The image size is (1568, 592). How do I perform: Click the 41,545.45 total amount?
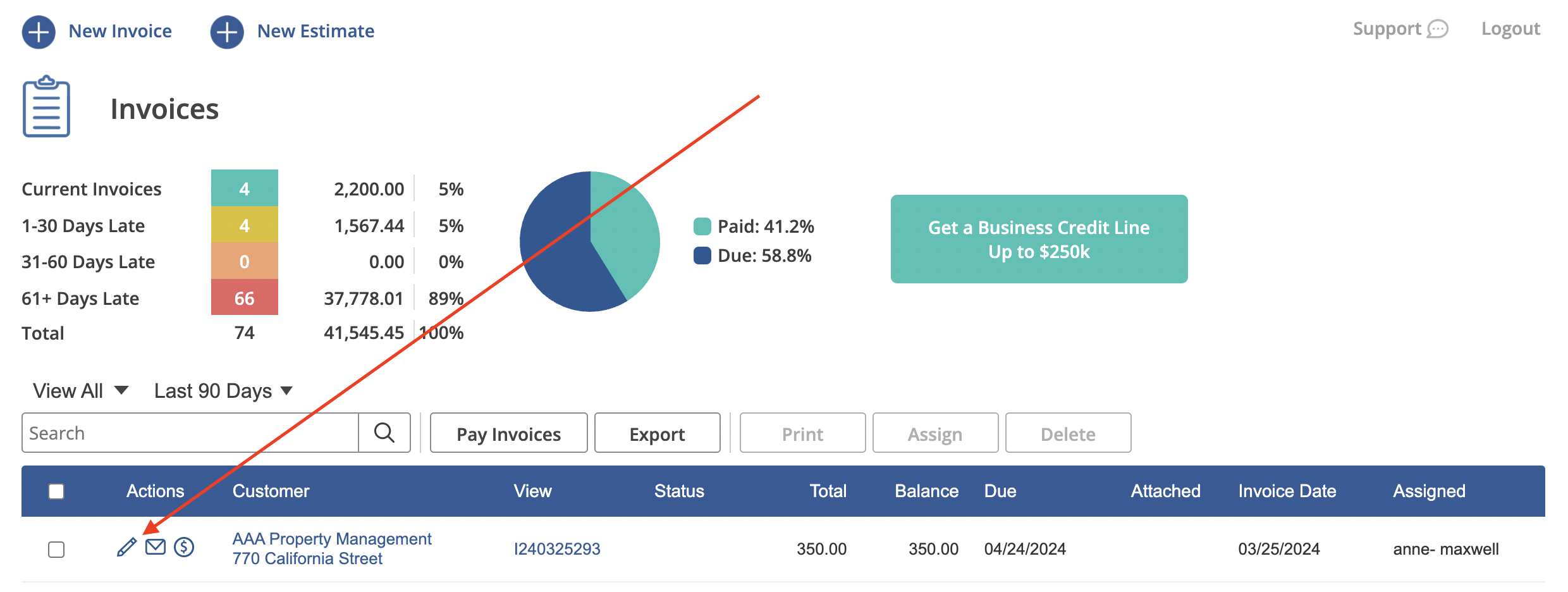pyautogui.click(x=364, y=333)
